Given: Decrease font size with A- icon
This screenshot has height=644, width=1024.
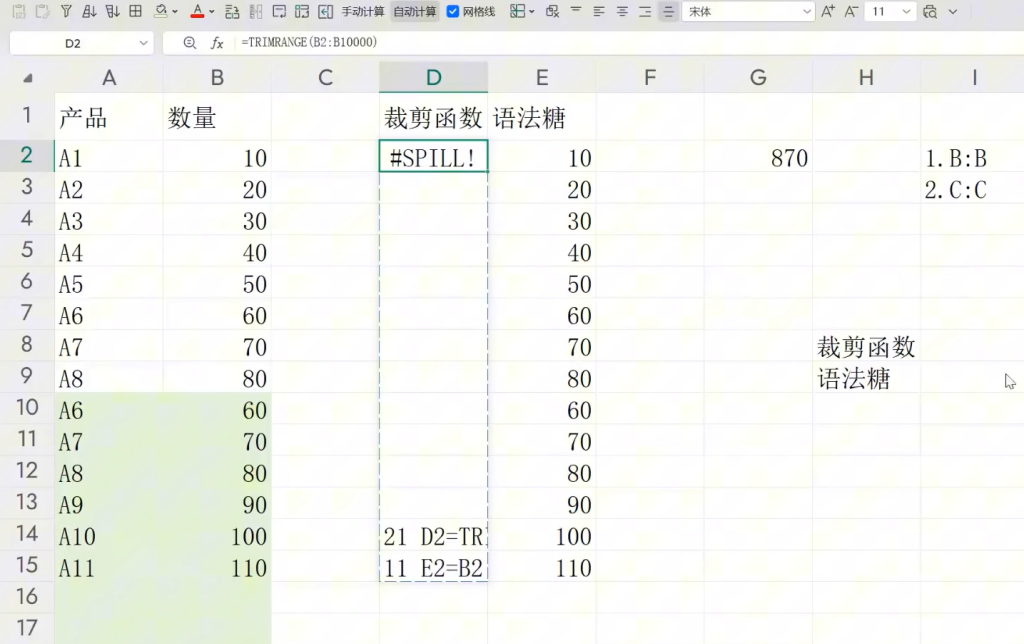Looking at the screenshot, I should click(851, 11).
